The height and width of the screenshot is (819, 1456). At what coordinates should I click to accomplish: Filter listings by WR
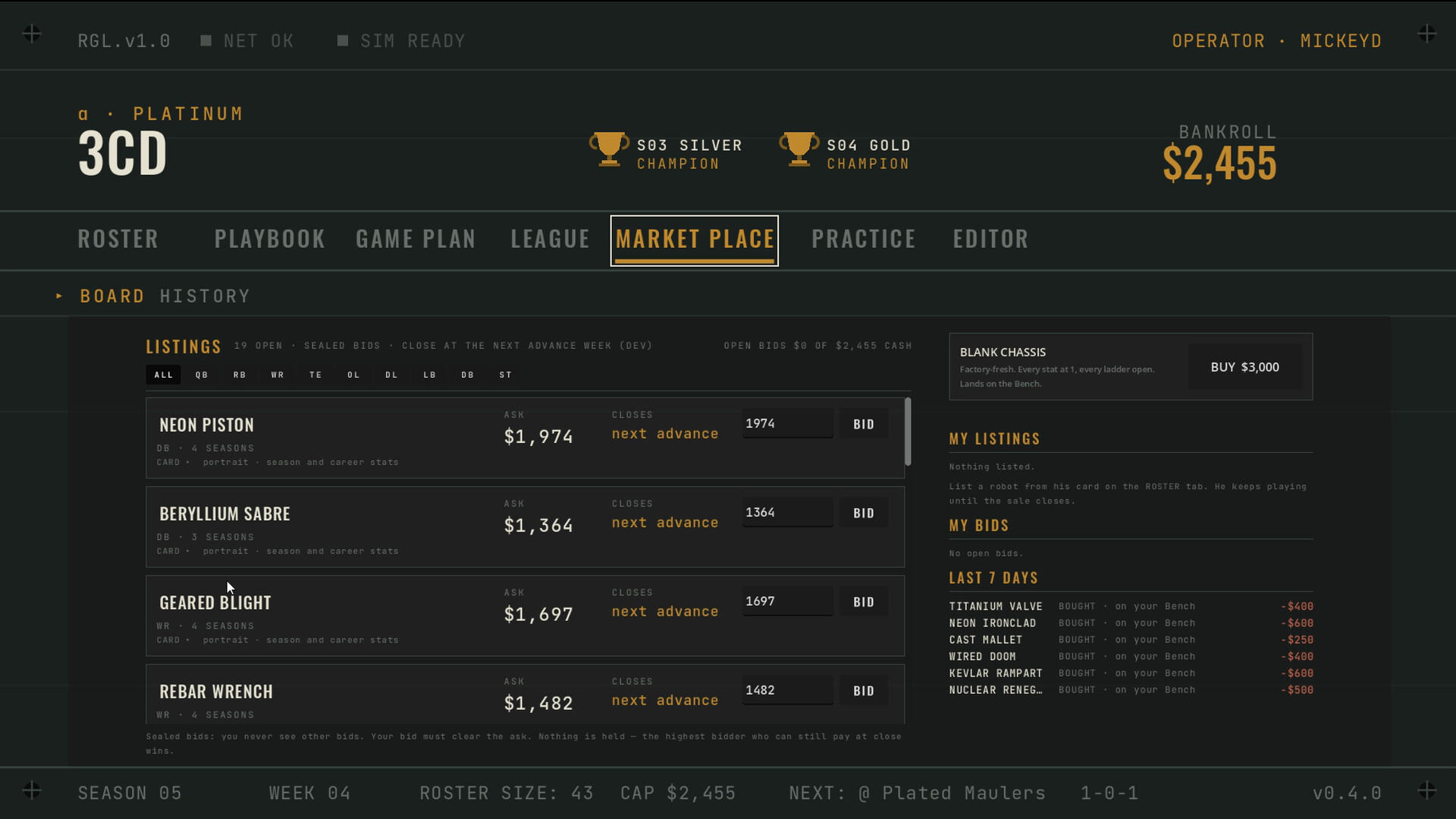[278, 375]
